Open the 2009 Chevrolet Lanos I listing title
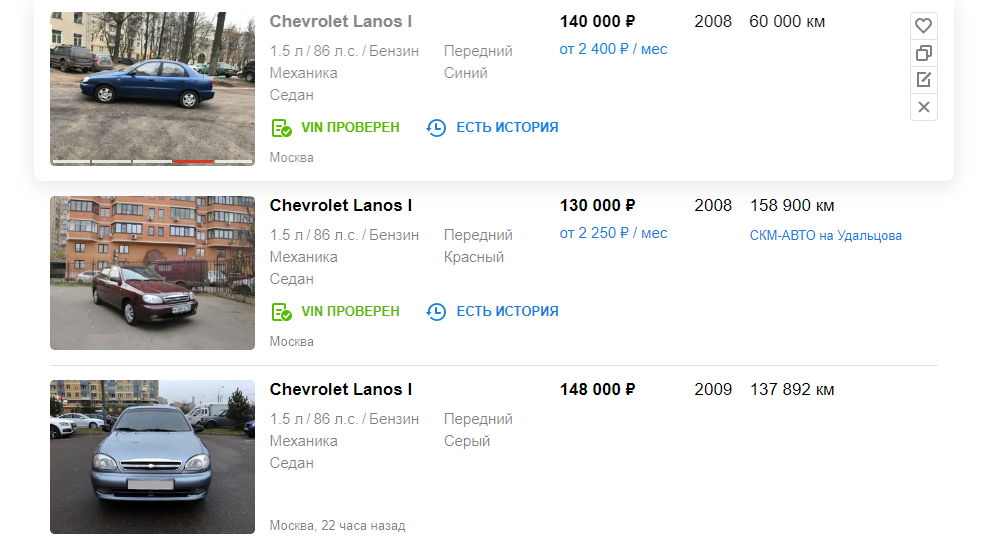1006x548 pixels. 341,390
